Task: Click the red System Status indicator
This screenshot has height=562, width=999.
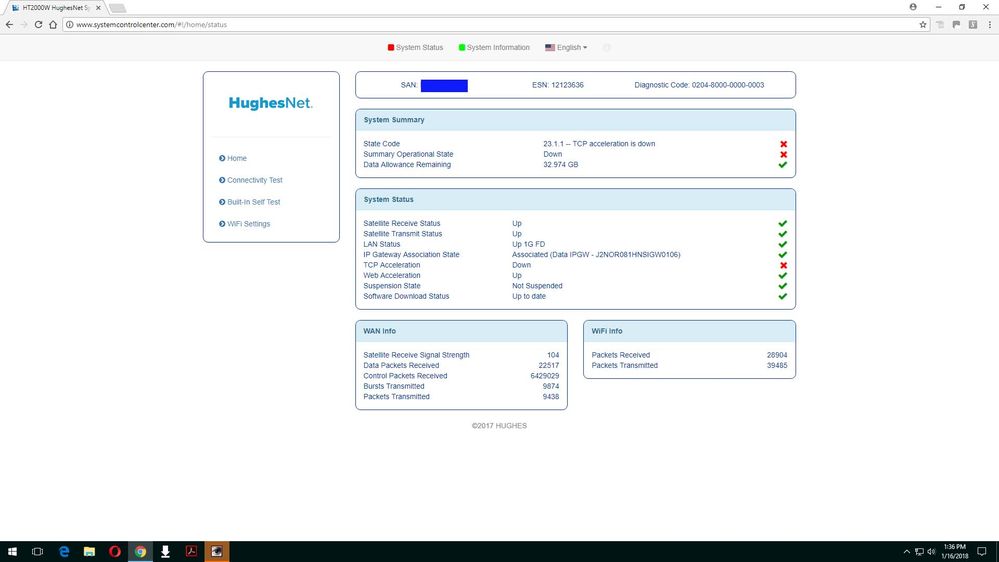Action: coord(415,47)
